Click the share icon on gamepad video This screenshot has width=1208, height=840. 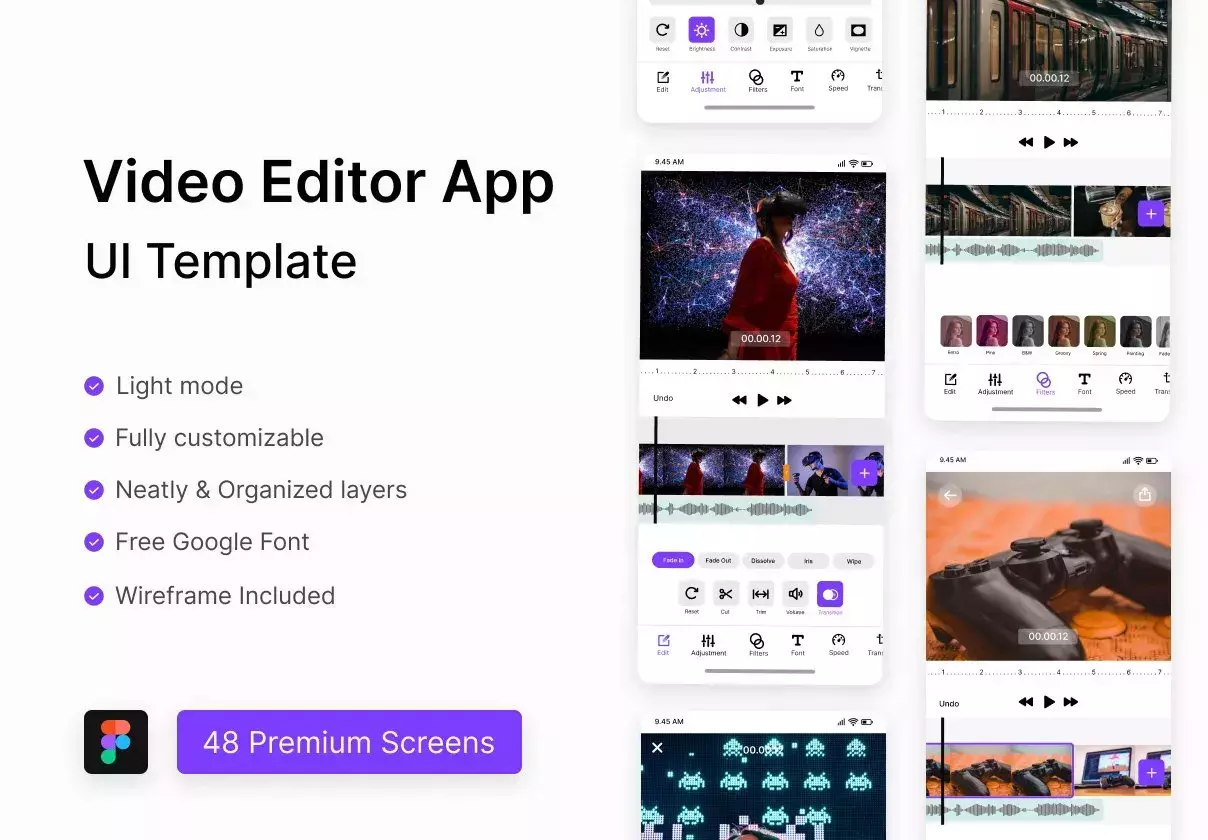[1145, 495]
